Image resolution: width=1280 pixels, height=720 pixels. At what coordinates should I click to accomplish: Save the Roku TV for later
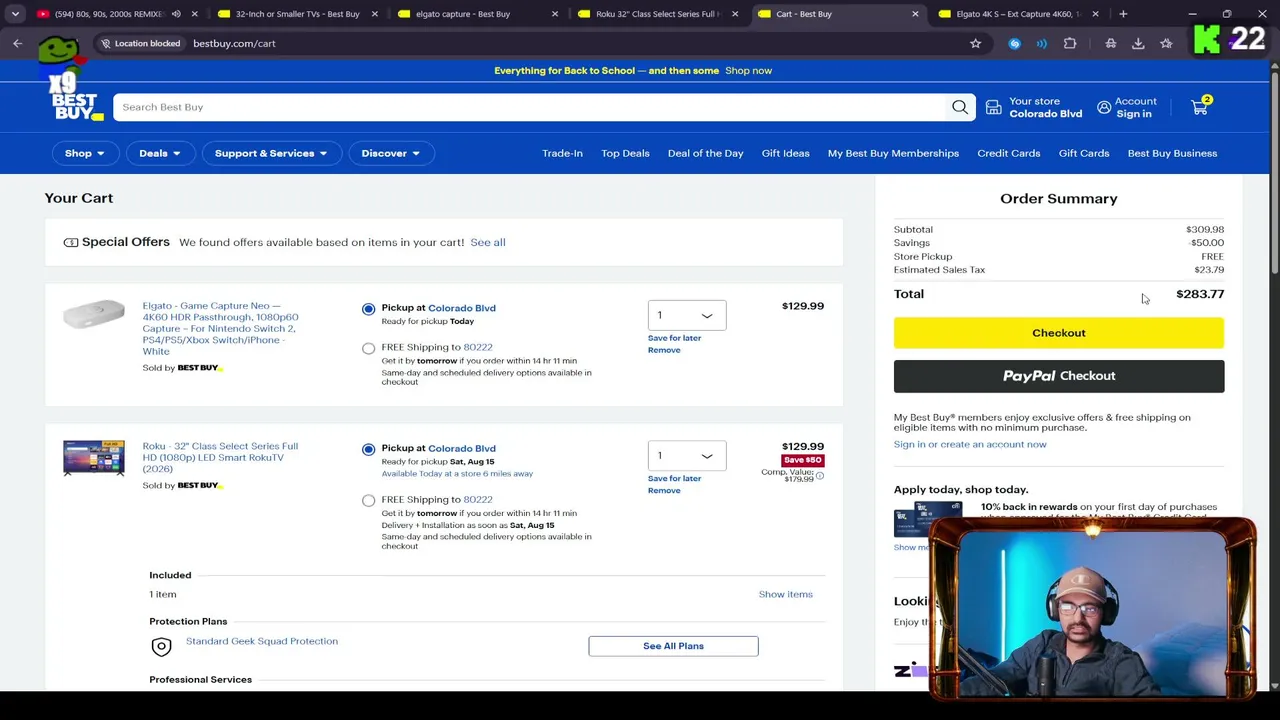point(674,478)
